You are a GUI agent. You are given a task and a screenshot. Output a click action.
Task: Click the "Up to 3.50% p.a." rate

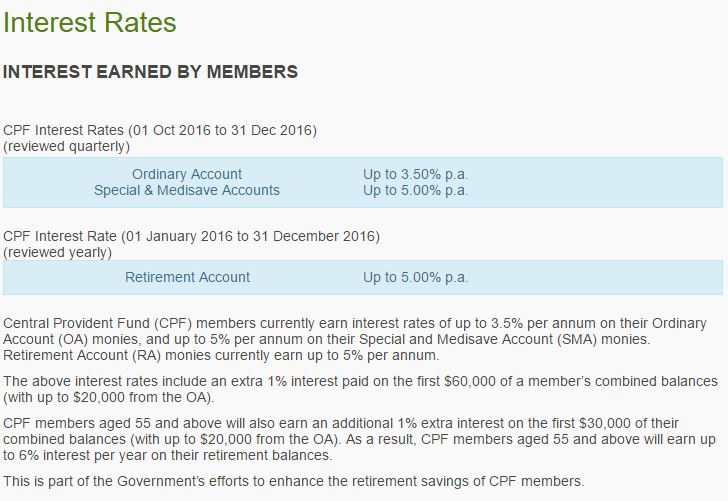415,174
